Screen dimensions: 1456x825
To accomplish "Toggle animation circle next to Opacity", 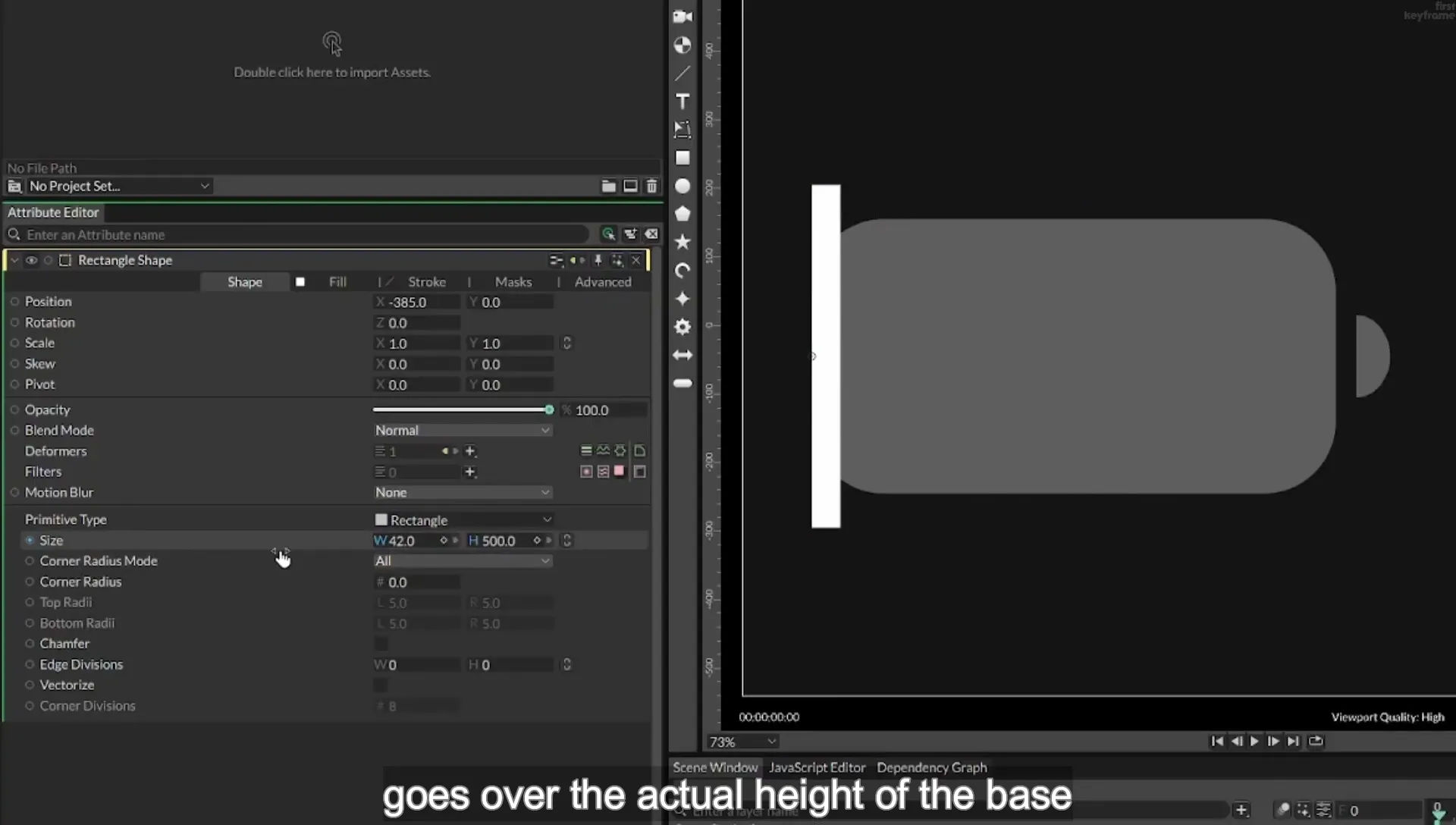I will pos(14,409).
